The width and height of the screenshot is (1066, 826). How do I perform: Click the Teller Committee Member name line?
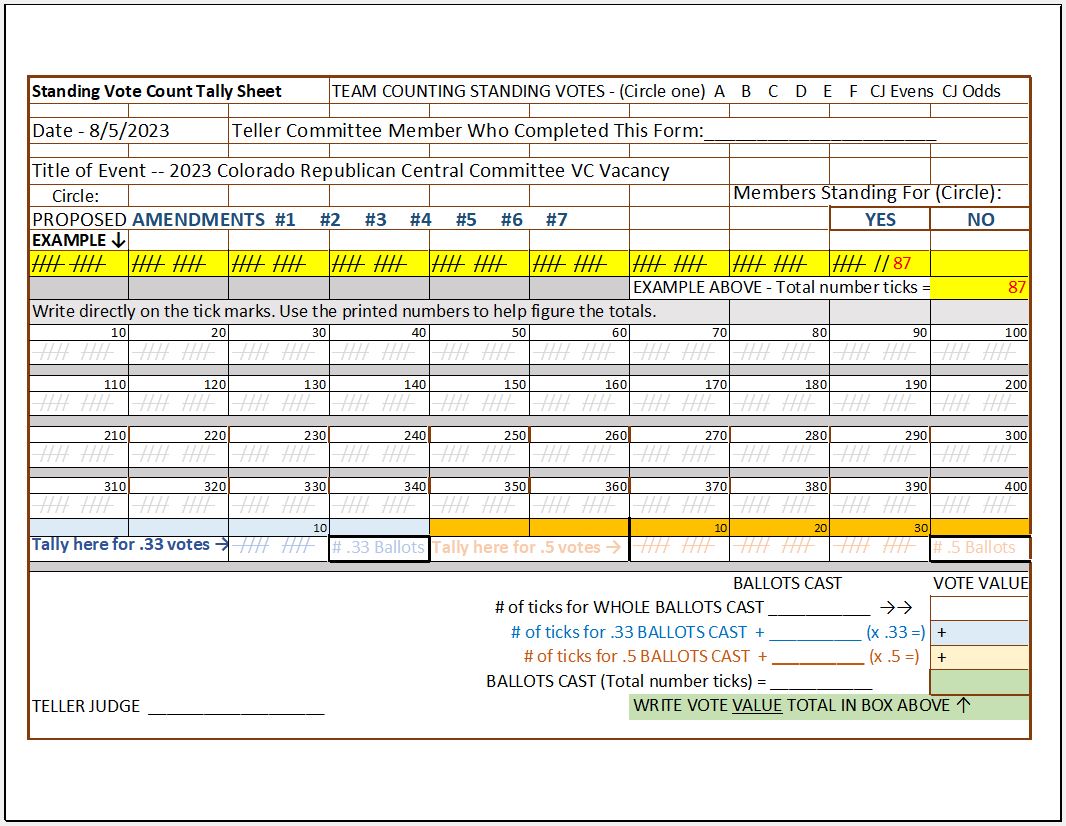click(x=820, y=132)
